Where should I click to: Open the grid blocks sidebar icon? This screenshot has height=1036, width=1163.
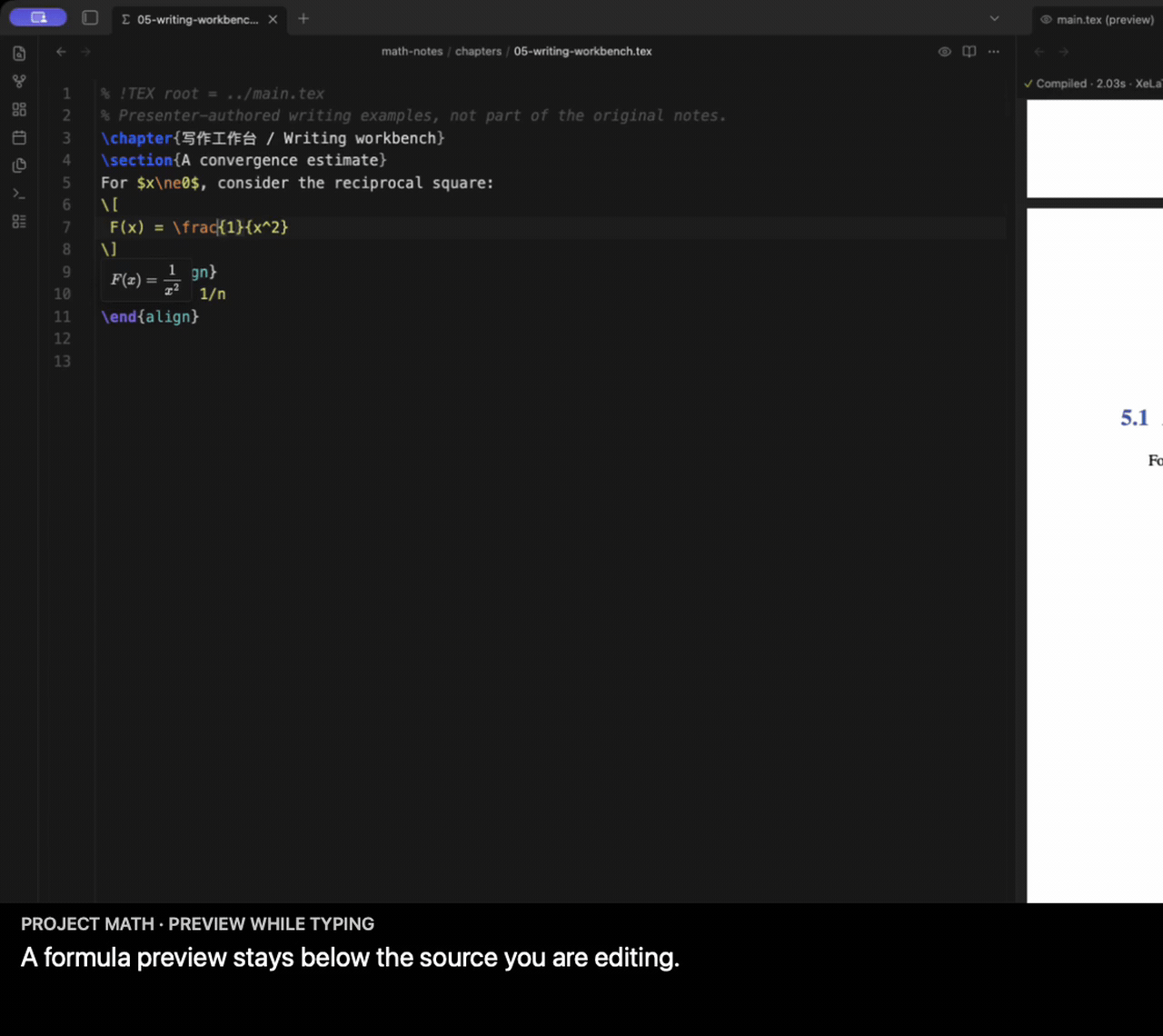click(x=19, y=110)
